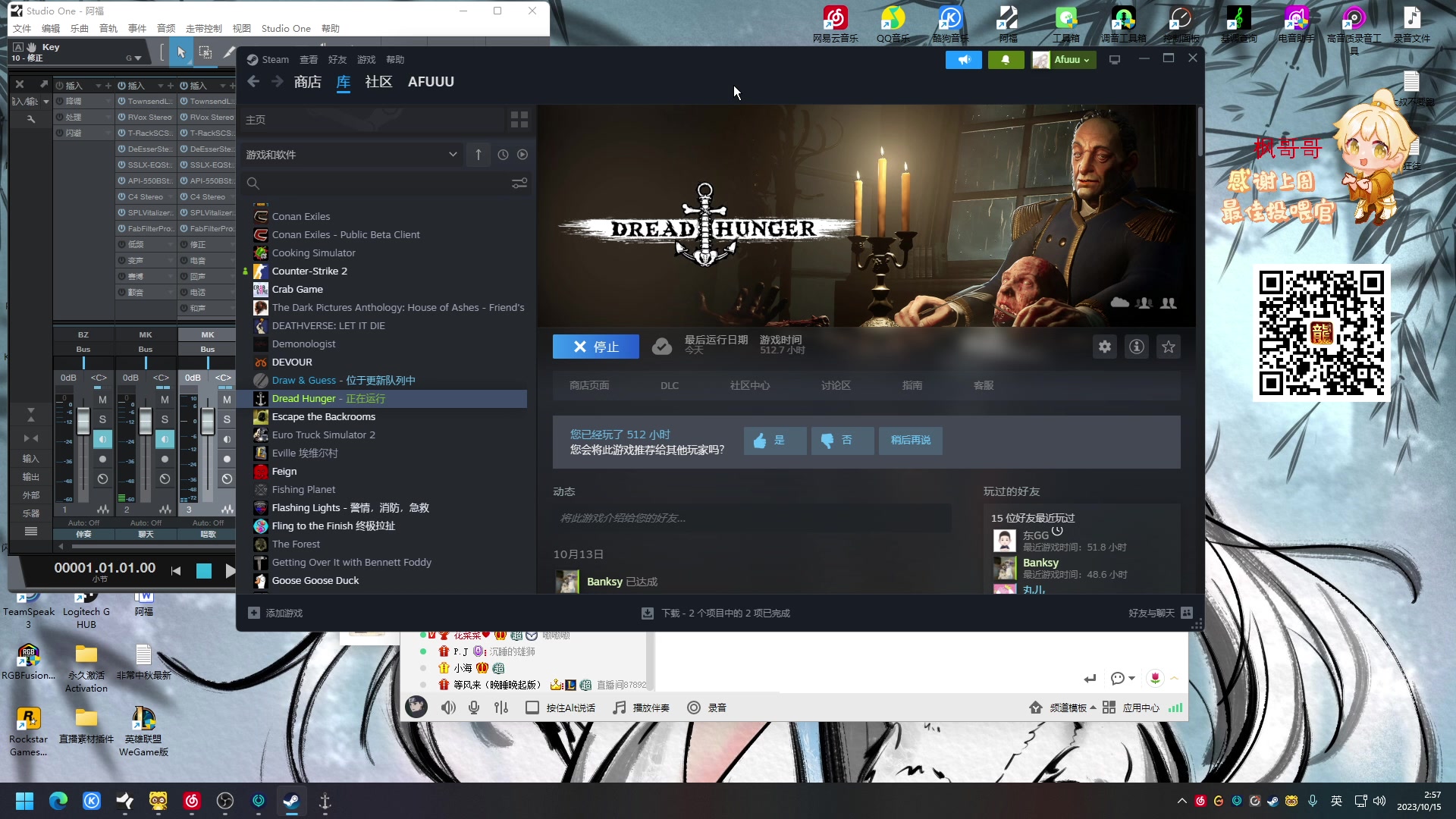Image resolution: width=1456 pixels, height=819 pixels.
Task: Open Steam from the Windows taskbar
Action: [x=292, y=801]
